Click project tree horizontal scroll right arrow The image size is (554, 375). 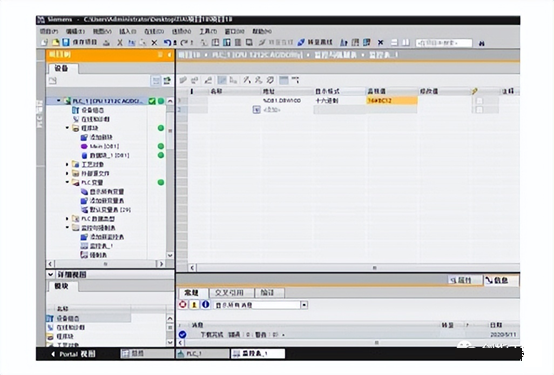(x=161, y=264)
